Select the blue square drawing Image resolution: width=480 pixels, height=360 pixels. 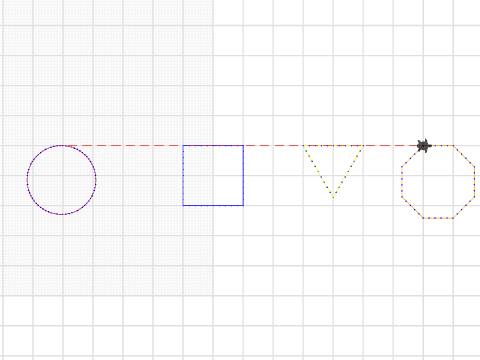(213, 175)
